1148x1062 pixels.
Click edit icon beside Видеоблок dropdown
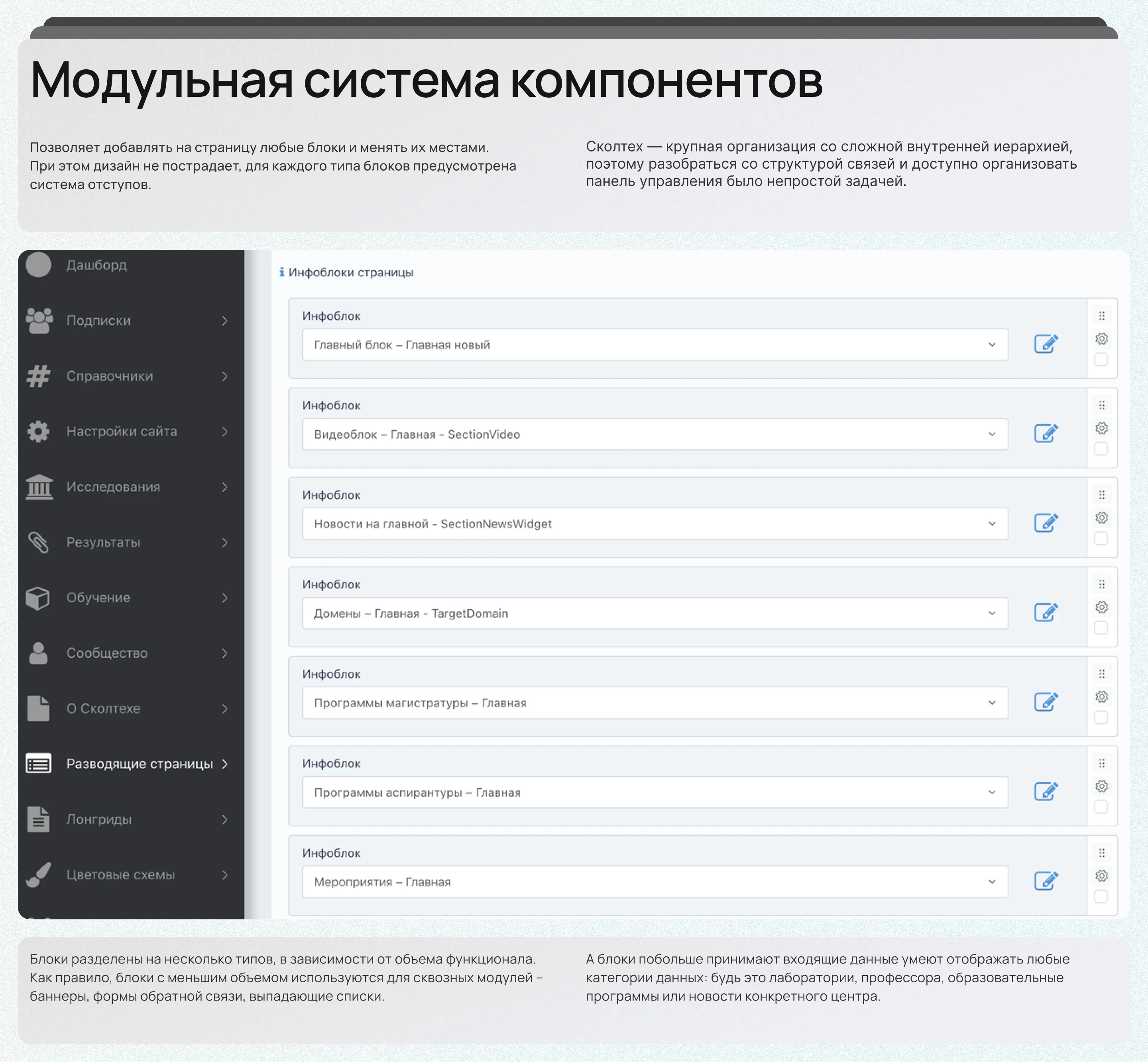tap(1046, 434)
